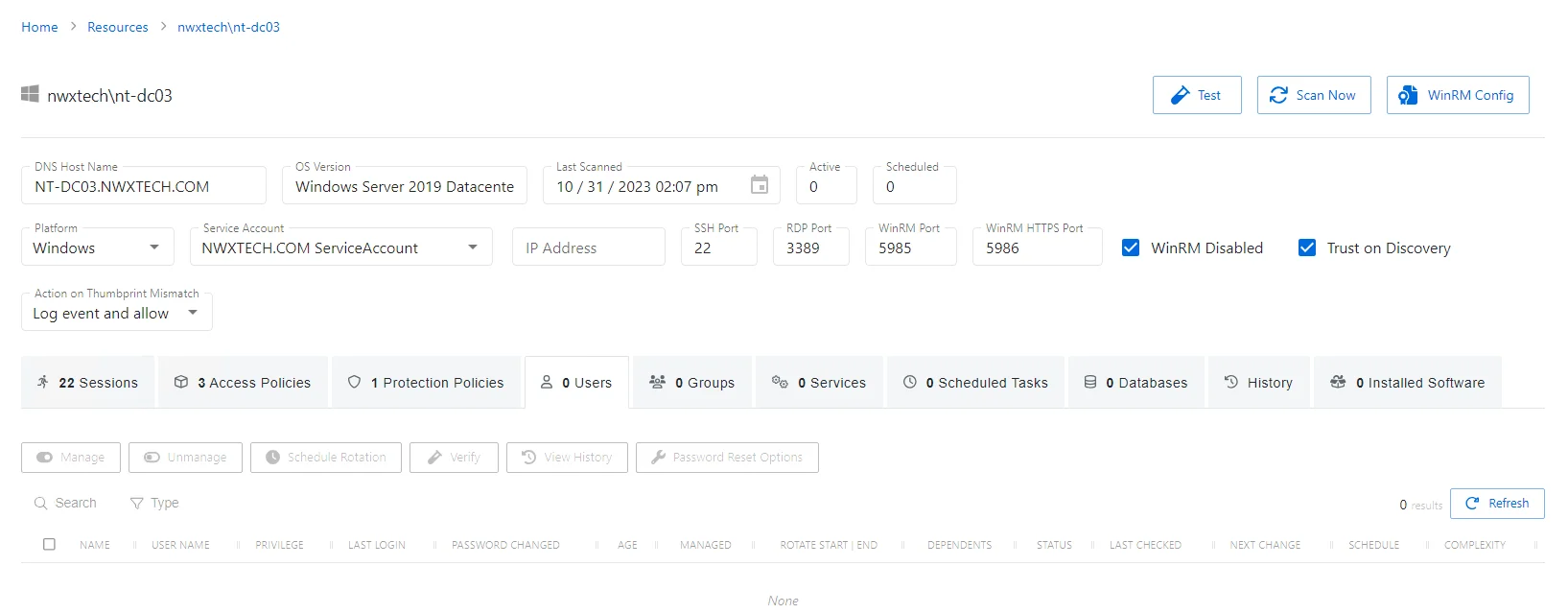Go to the 0 Groups tab
This screenshot has height=613, width=1568.
pyautogui.click(x=692, y=383)
